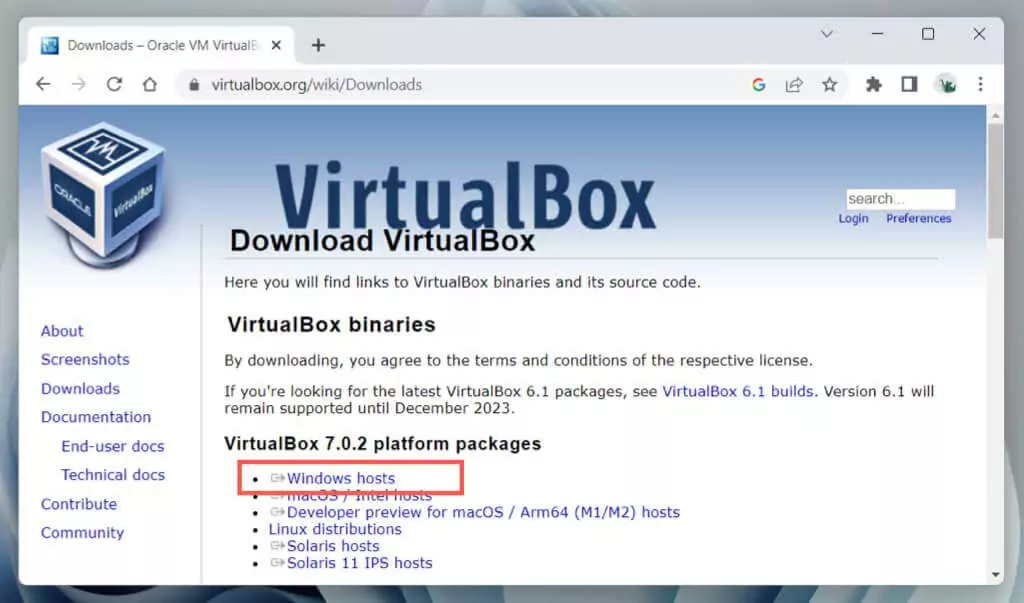Open the Documentation sidebar link
The image size is (1024, 603).
[95, 417]
